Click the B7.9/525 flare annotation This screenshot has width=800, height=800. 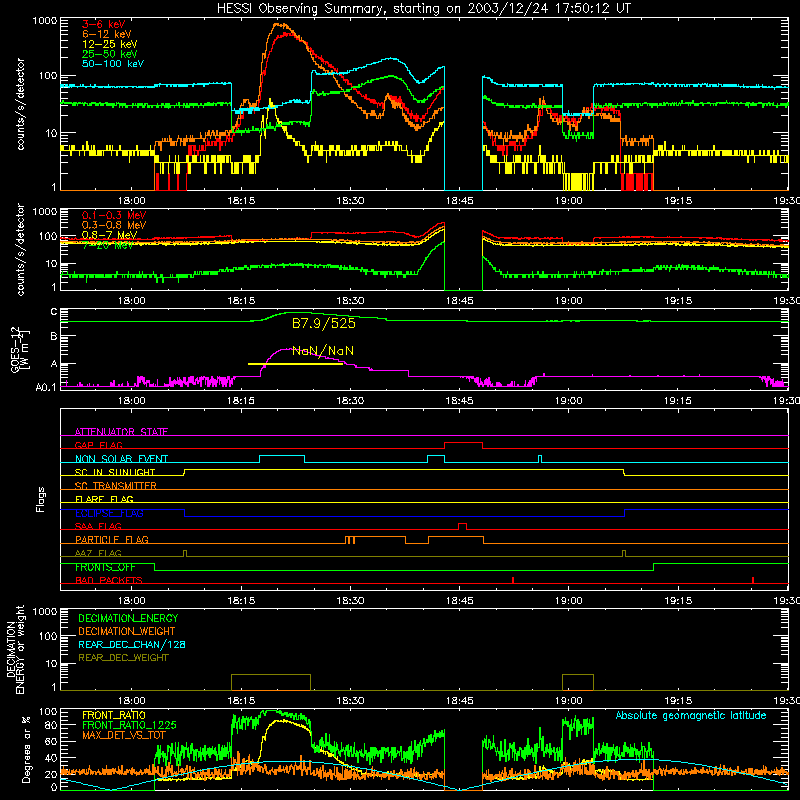323,323
